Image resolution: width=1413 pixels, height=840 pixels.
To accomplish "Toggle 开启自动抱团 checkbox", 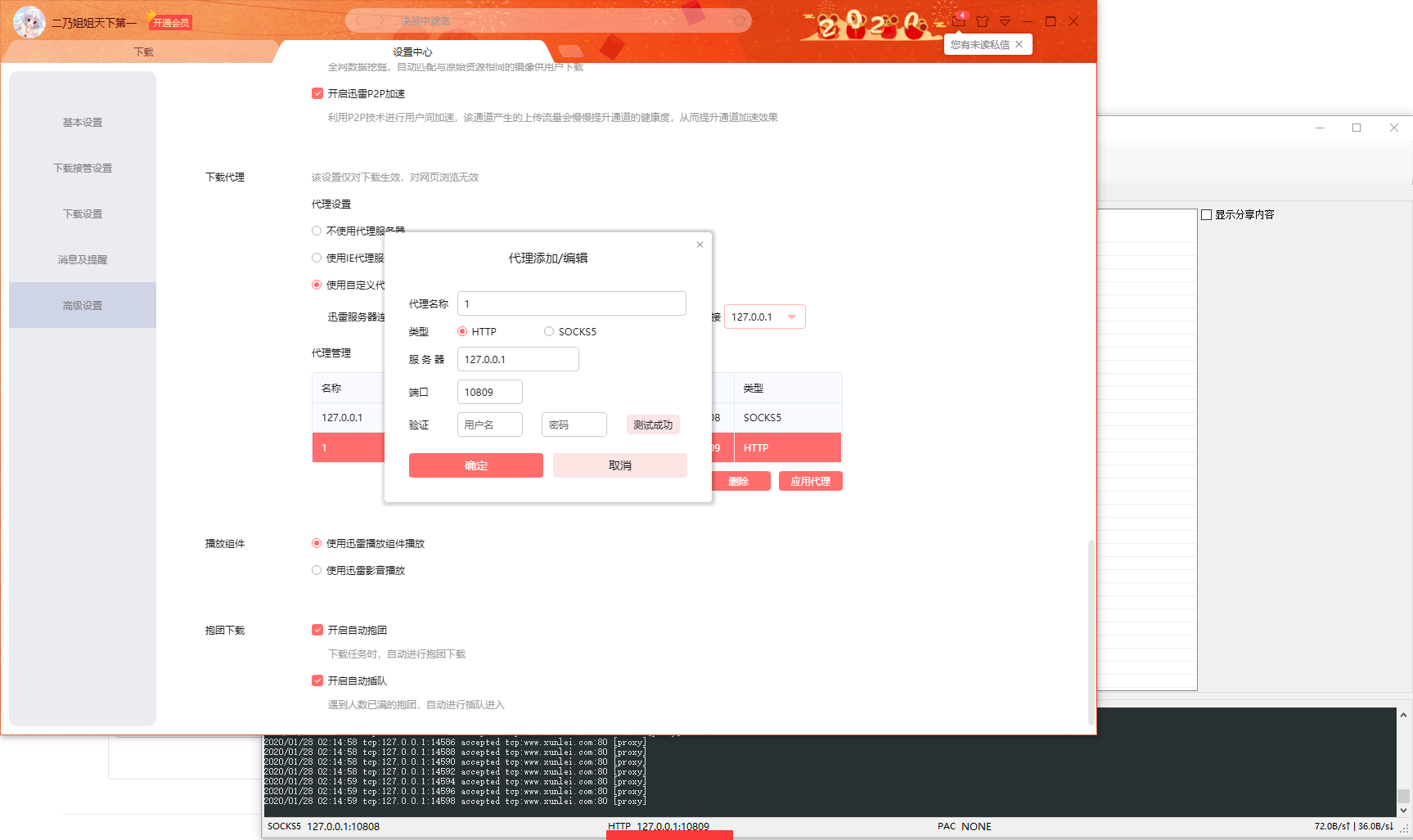I will (317, 630).
